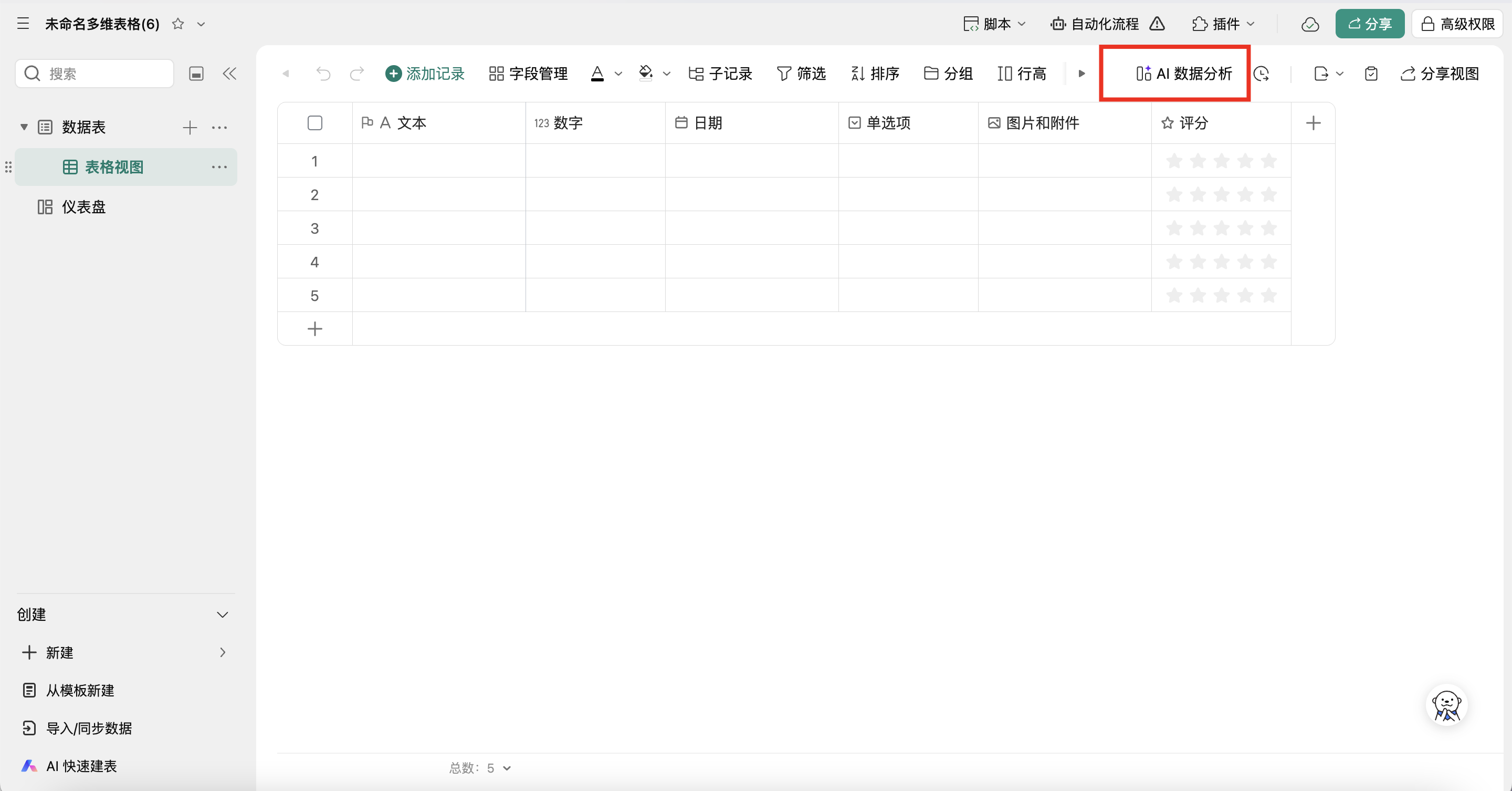This screenshot has width=1512, height=791.
Task: Click the redo arrow icon
Action: pyautogui.click(x=356, y=74)
